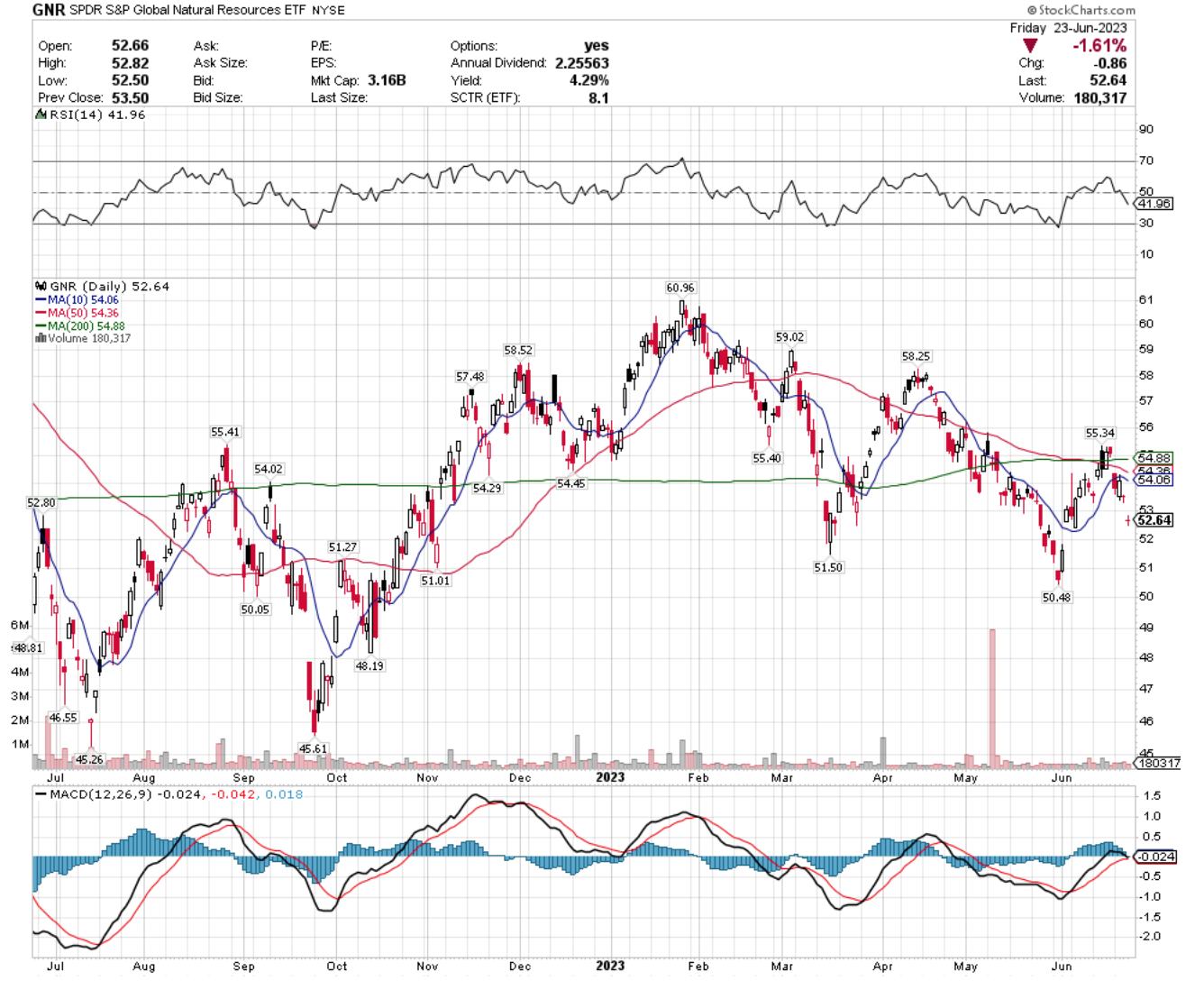The height and width of the screenshot is (981, 1204).
Task: Click the Volume legend bar icon
Action: click(41, 338)
